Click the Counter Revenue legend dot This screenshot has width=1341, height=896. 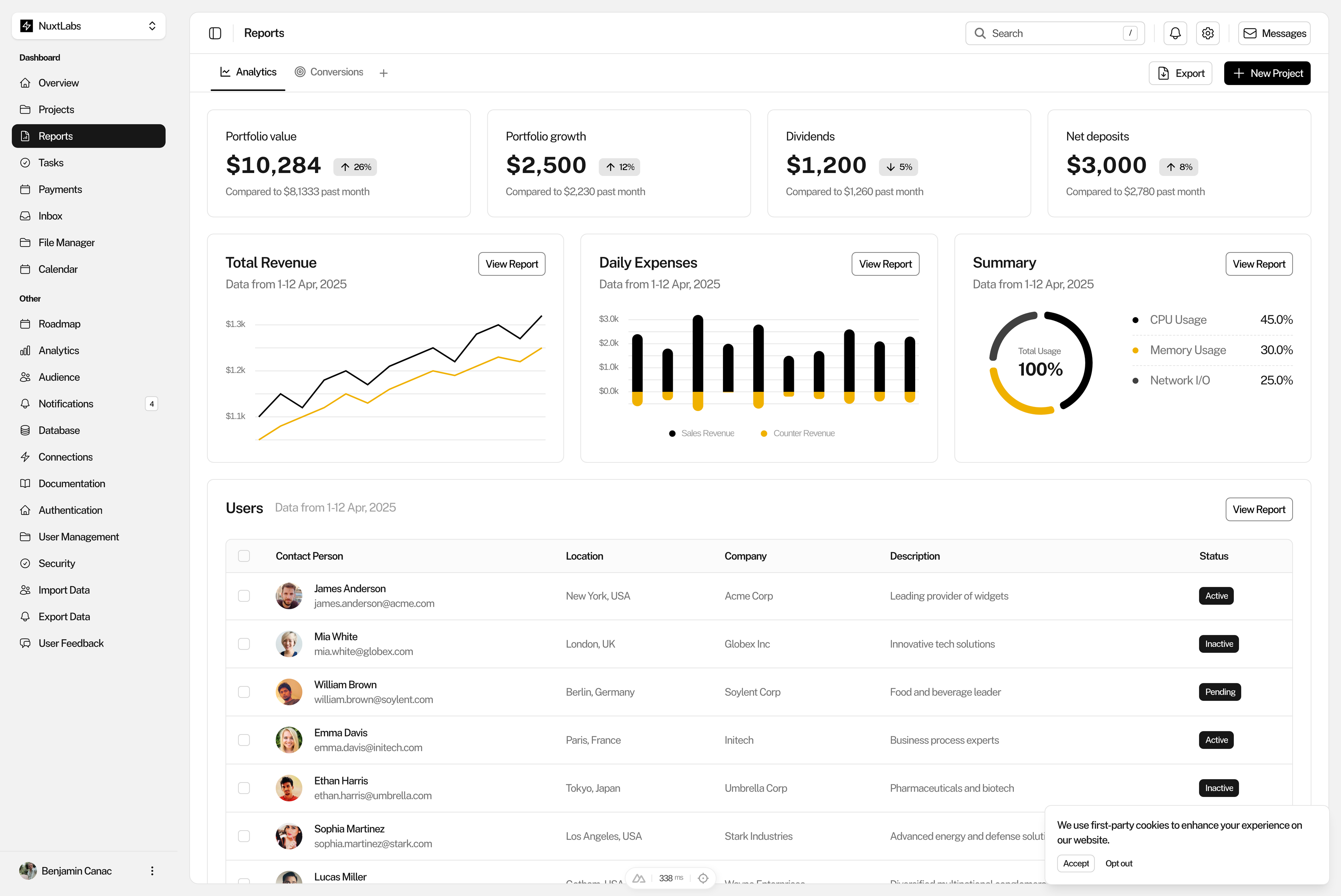pyautogui.click(x=764, y=434)
